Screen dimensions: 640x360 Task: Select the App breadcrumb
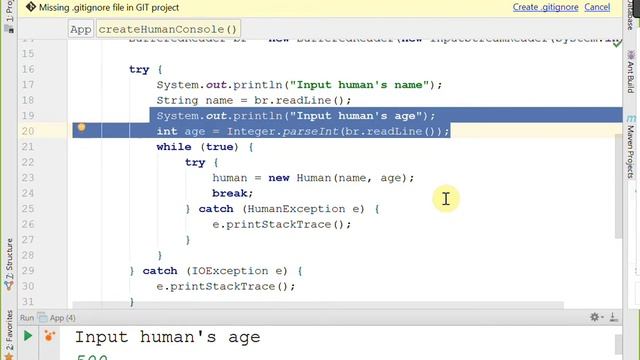[x=81, y=29]
